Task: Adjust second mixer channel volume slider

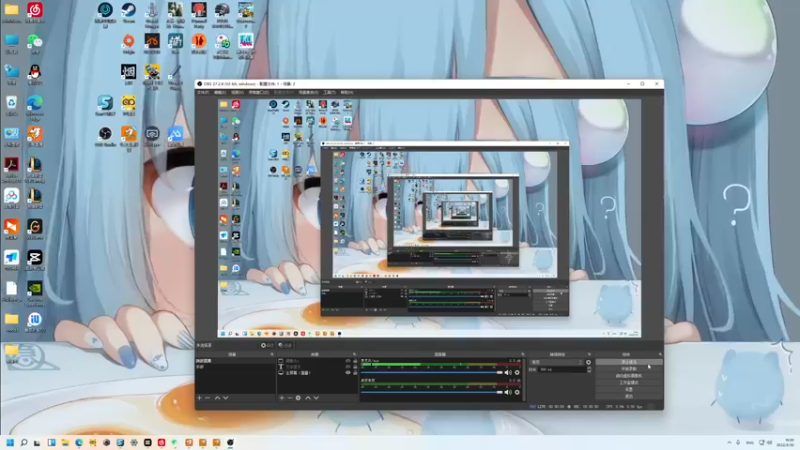Action: [432, 392]
